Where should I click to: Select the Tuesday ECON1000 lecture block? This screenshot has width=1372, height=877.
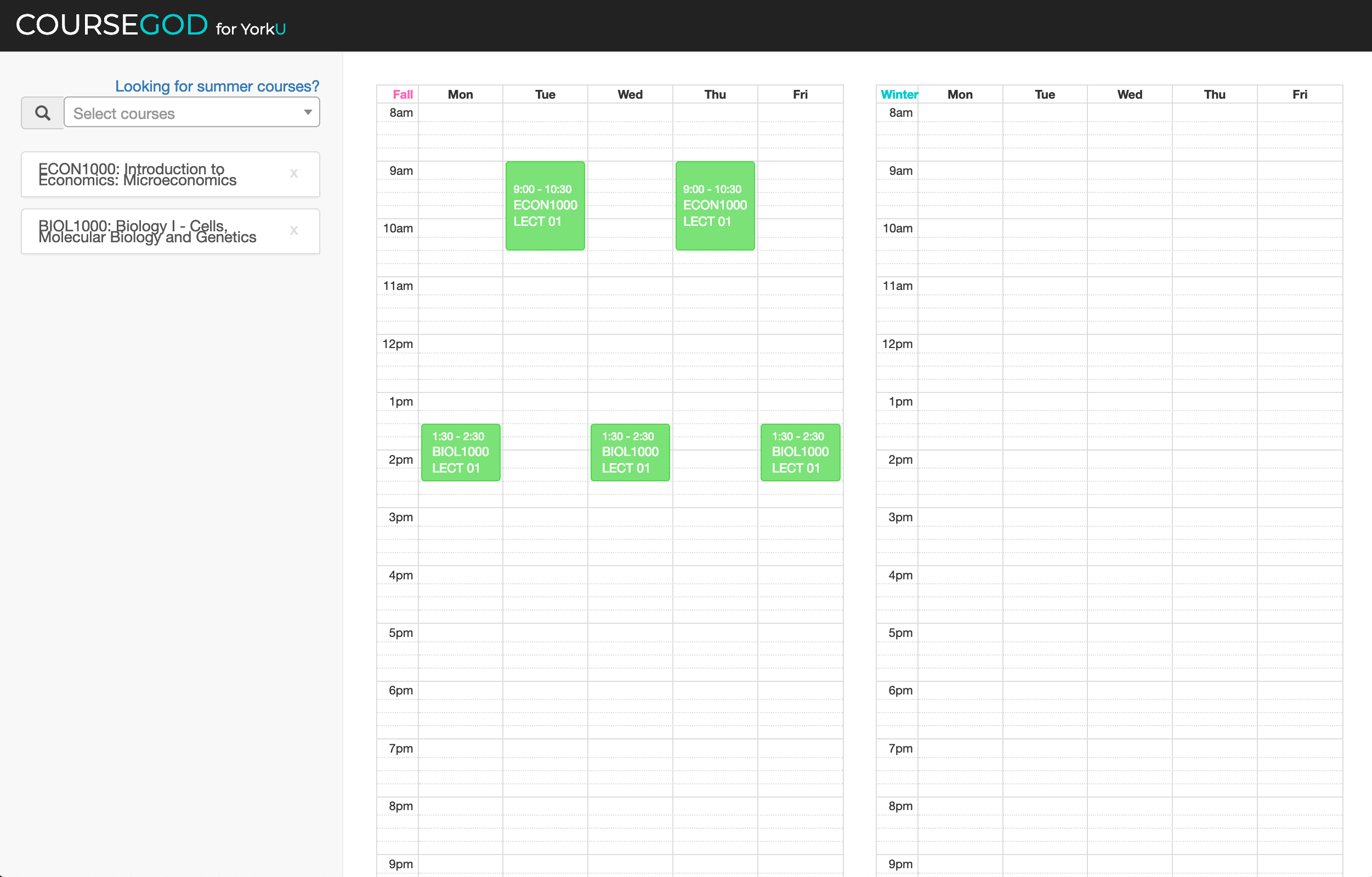545,206
